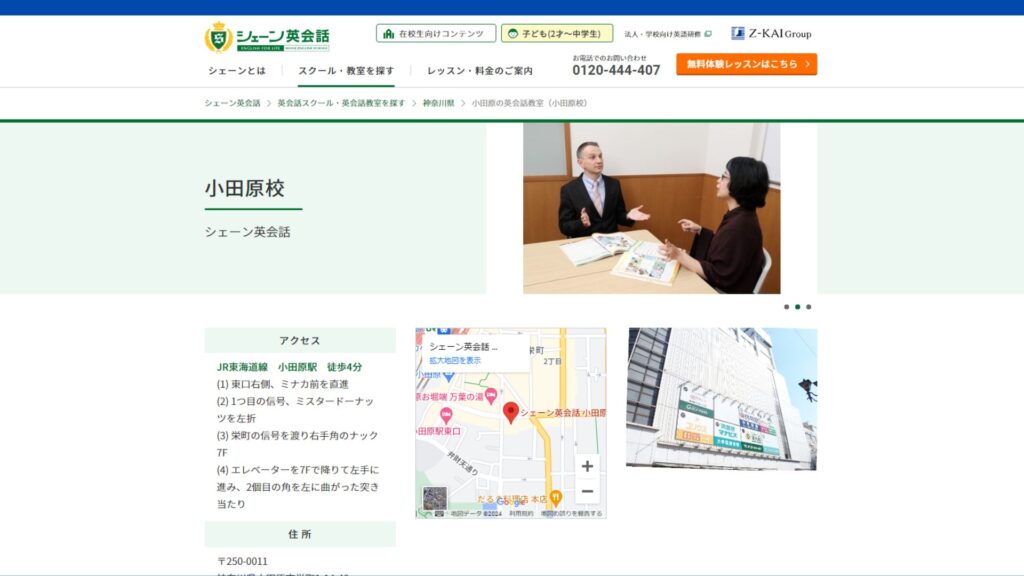Zoom in the map with plus button
1024x576 pixels.
[x=587, y=466]
